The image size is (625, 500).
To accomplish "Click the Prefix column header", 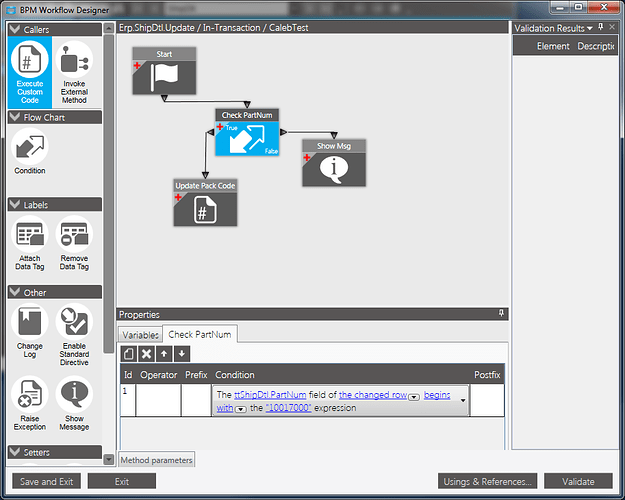I will pyautogui.click(x=196, y=375).
